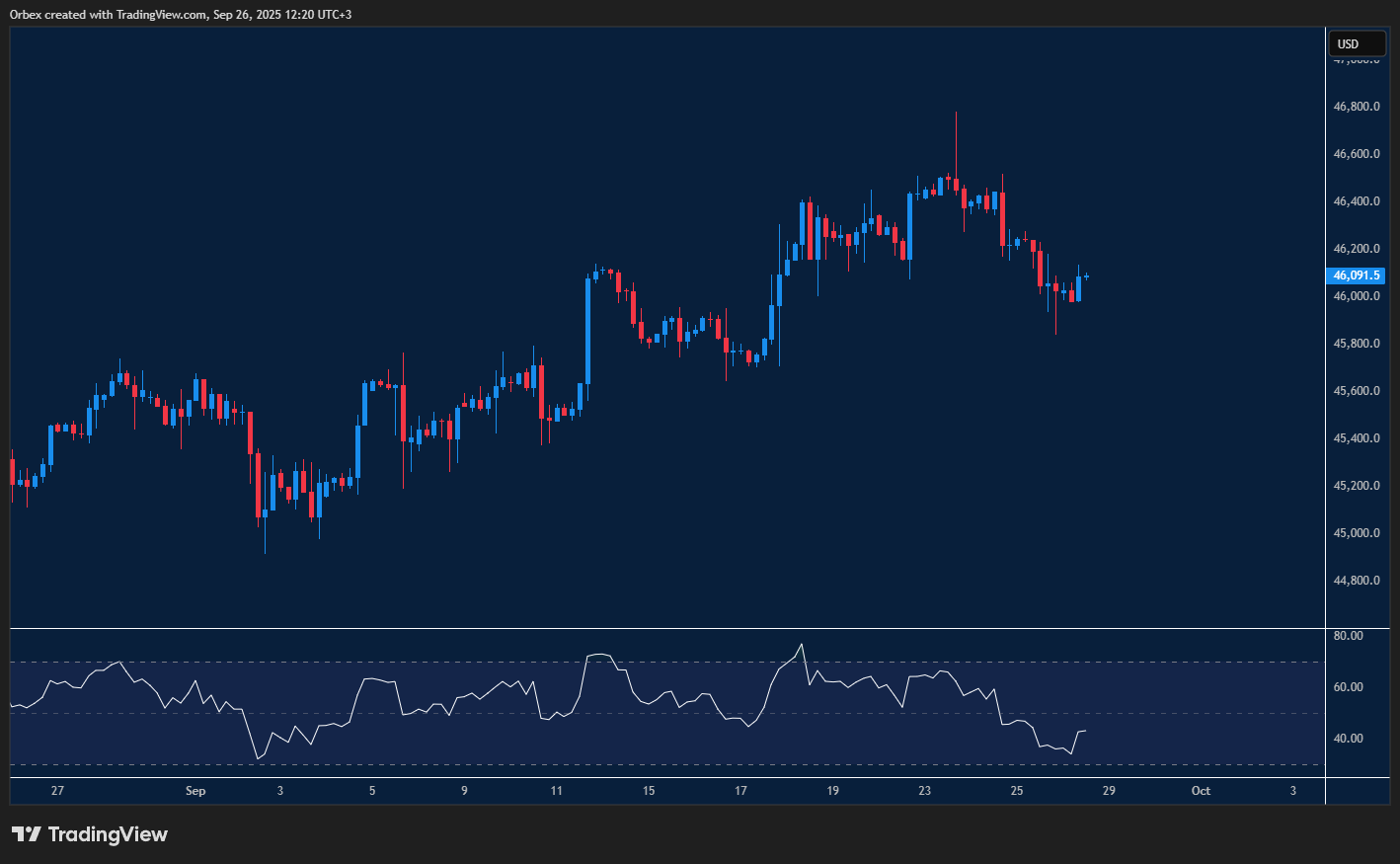Image resolution: width=1400 pixels, height=864 pixels.
Task: Select the 46,800.0 price axis label
Action: [1356, 107]
